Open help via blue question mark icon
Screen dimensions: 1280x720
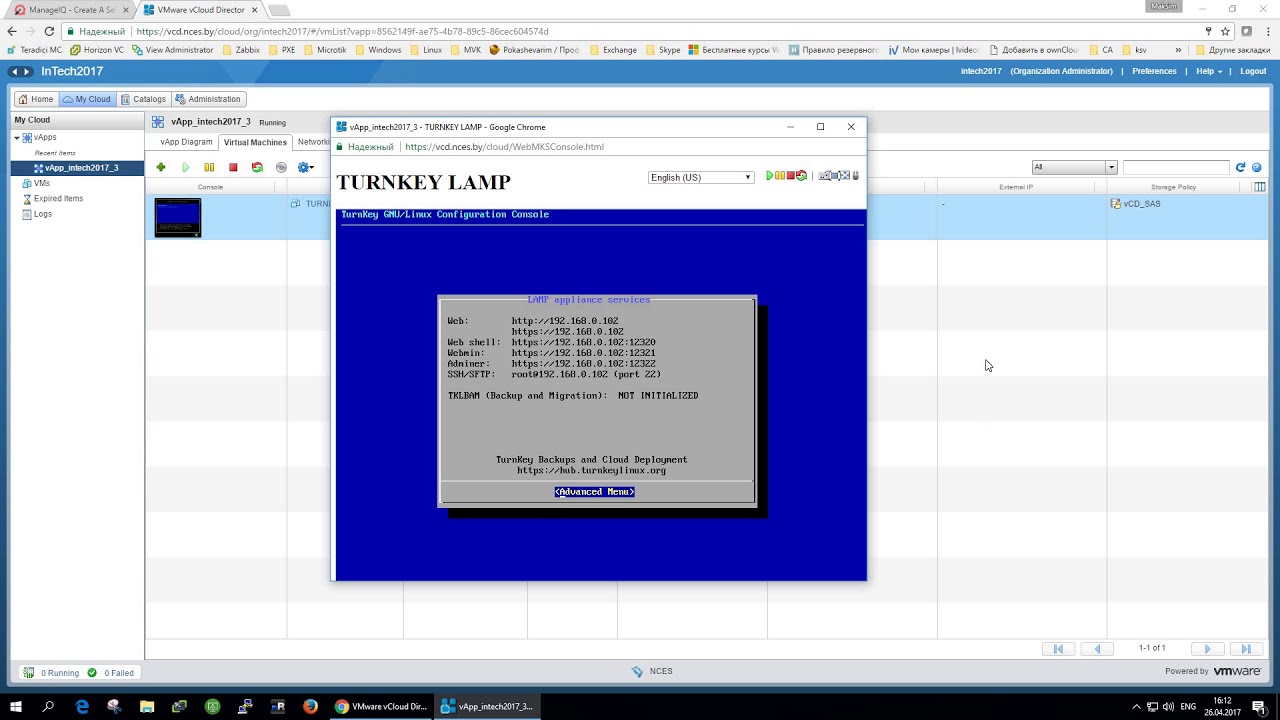pos(1257,167)
